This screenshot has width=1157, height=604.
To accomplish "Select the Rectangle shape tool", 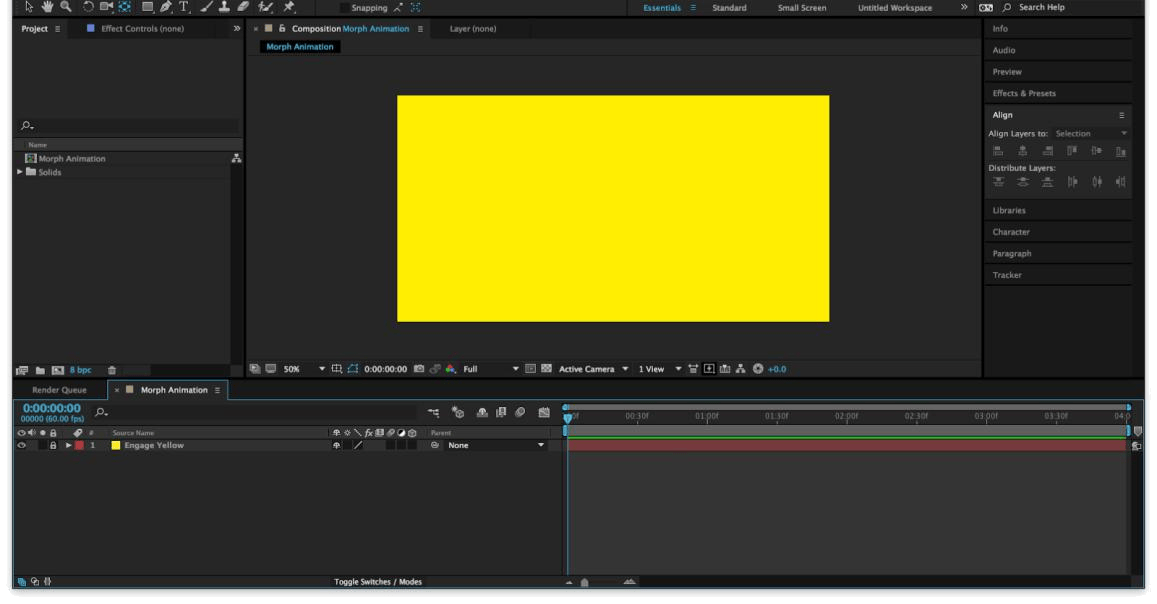I will (148, 7).
